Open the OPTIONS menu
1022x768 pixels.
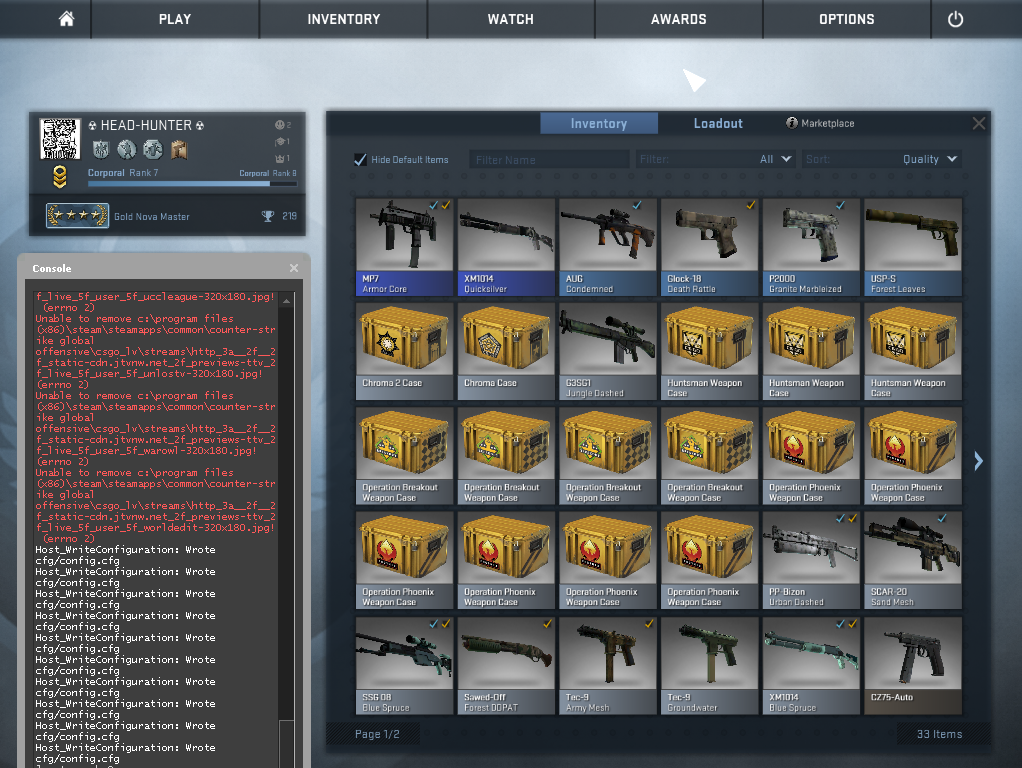[x=847, y=19]
